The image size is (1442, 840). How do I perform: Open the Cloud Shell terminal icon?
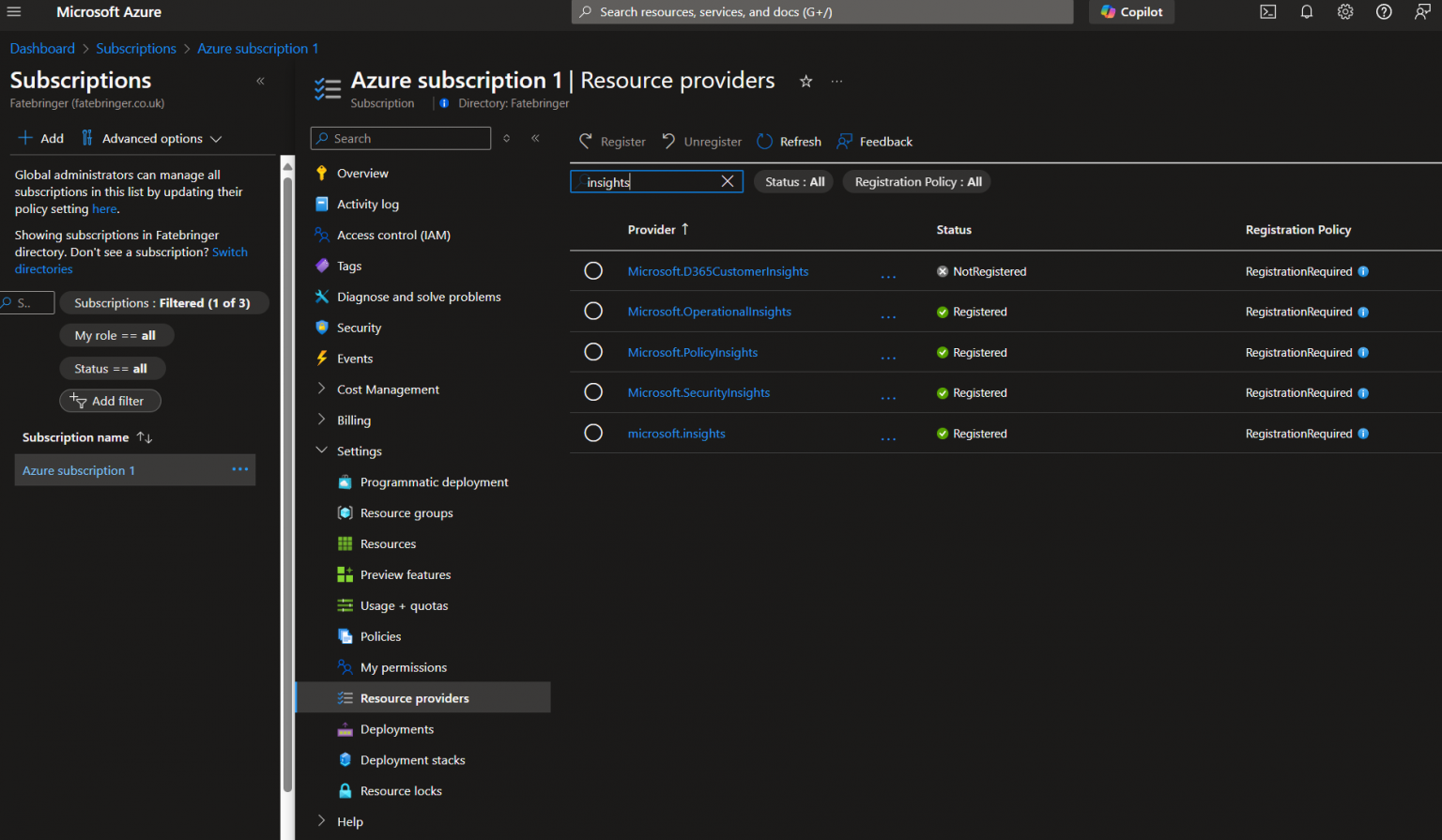[x=1267, y=11]
